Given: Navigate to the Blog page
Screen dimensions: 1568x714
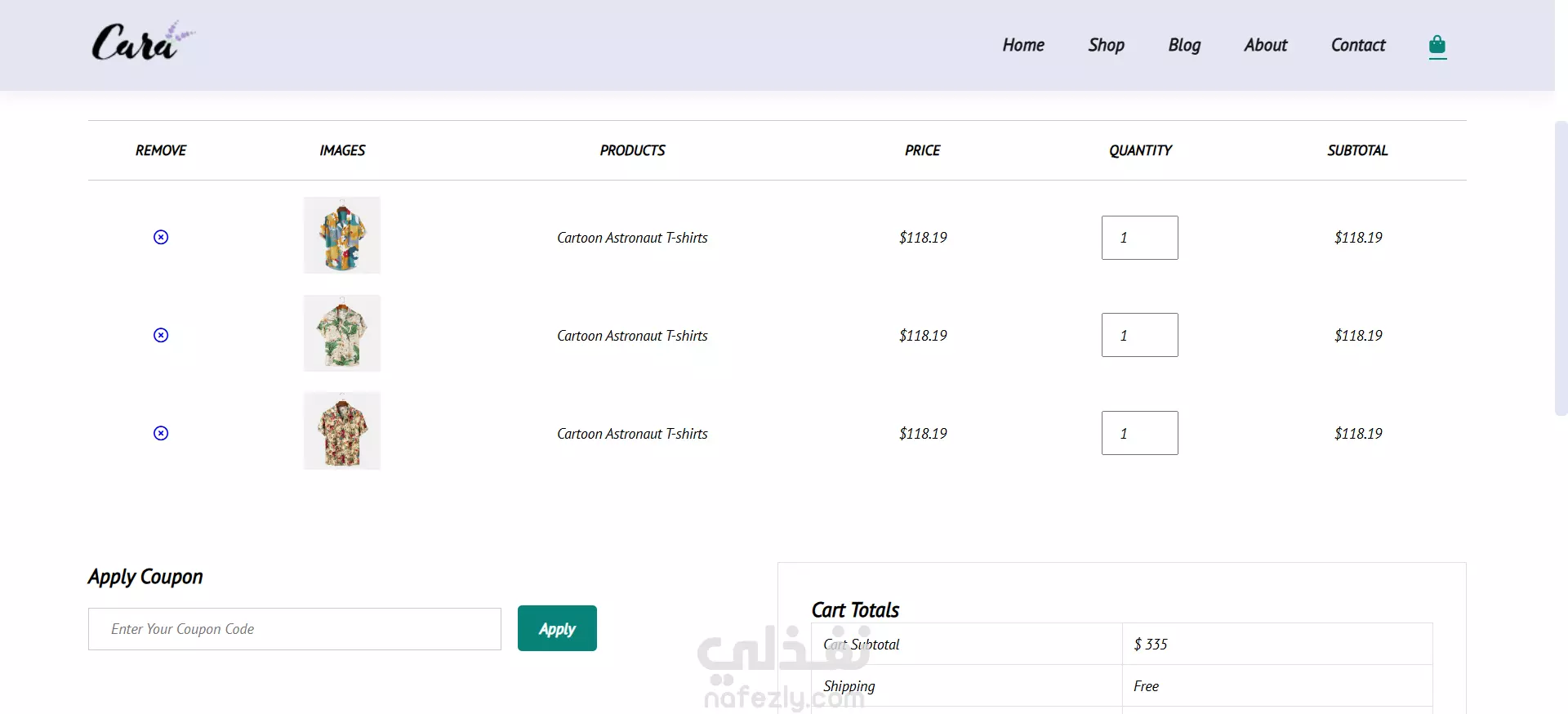Looking at the screenshot, I should click(x=1184, y=45).
